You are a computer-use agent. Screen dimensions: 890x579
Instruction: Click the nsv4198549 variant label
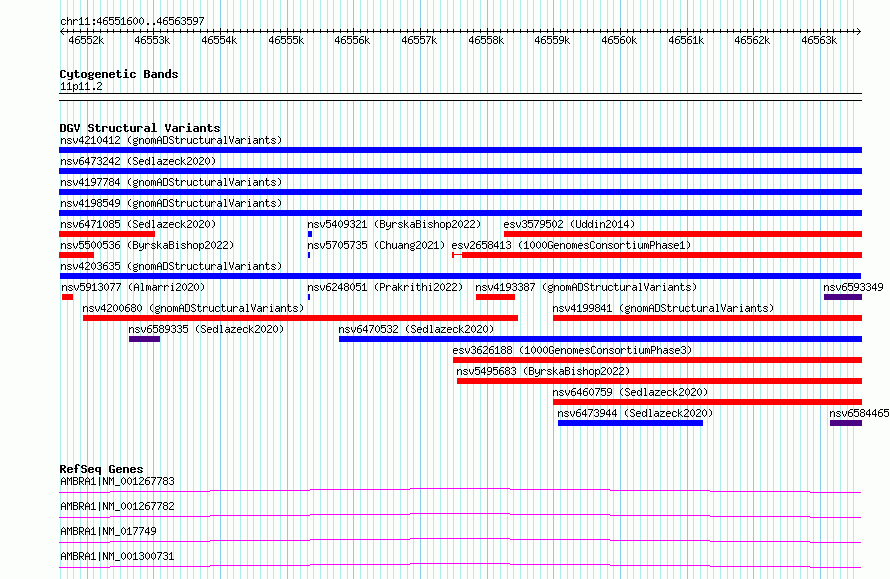click(x=171, y=203)
